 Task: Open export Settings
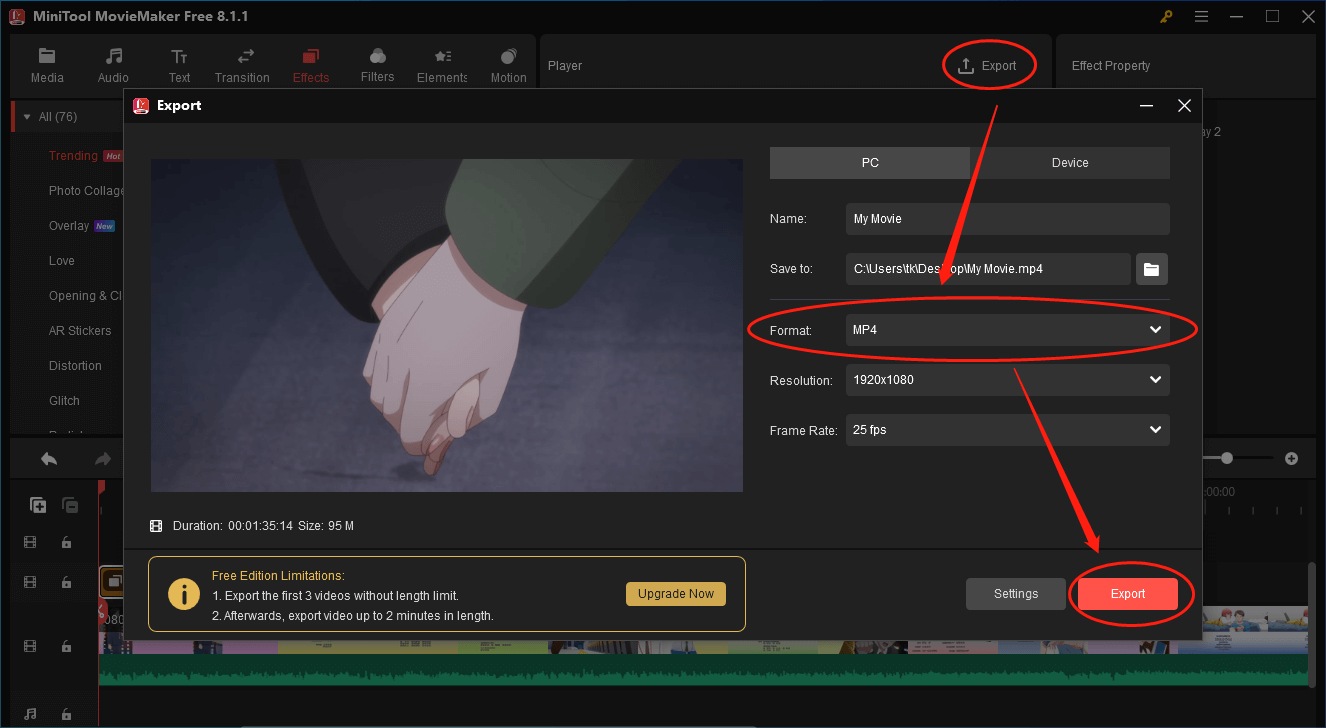coord(1016,594)
